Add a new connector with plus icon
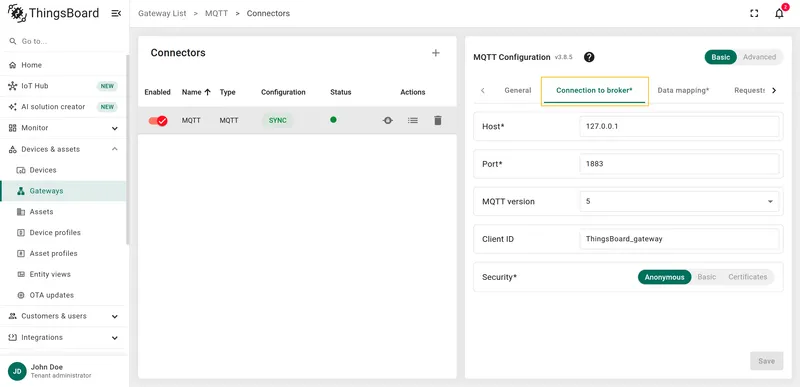 [x=436, y=53]
